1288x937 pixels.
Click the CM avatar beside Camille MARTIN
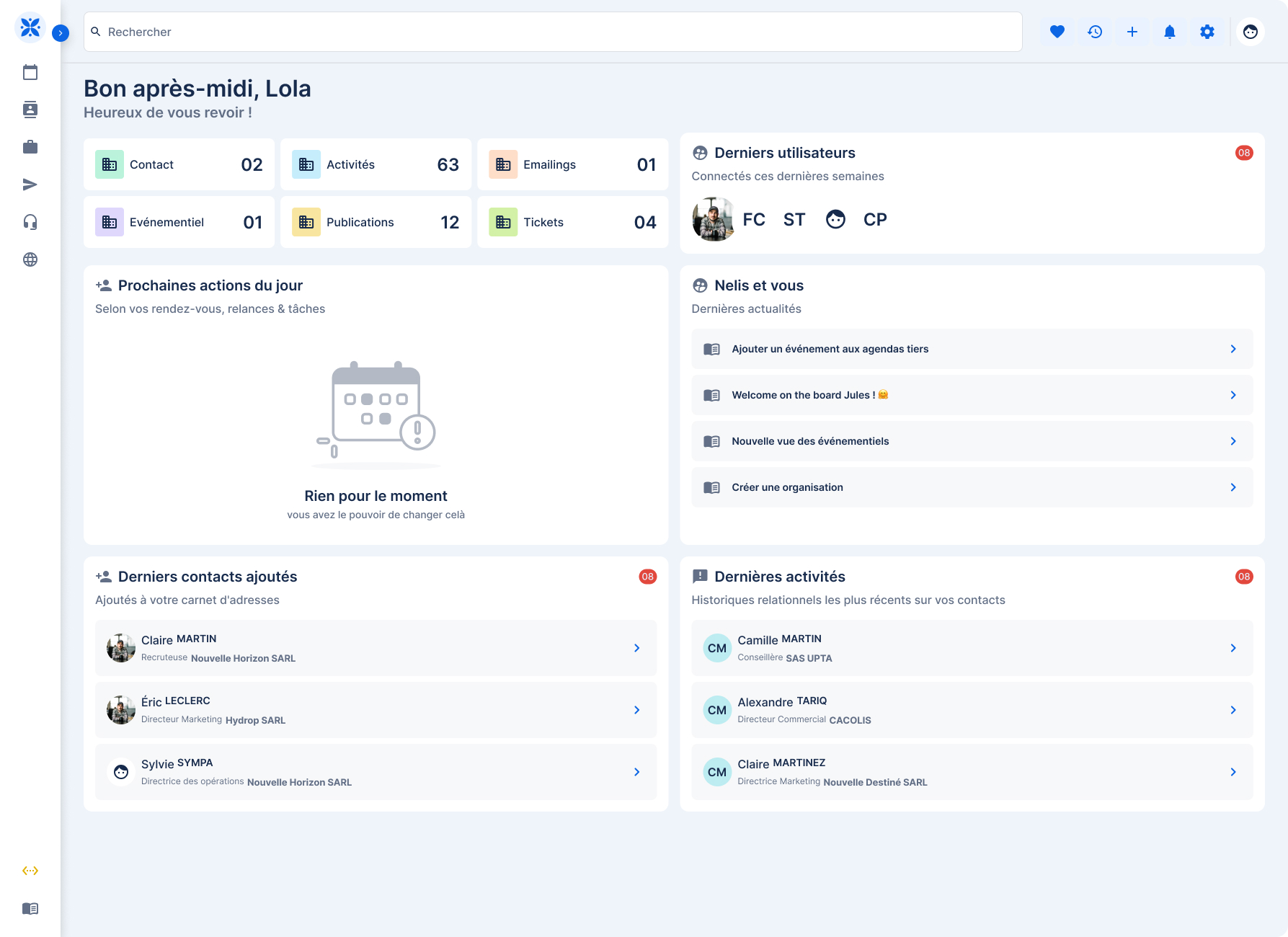coord(717,648)
